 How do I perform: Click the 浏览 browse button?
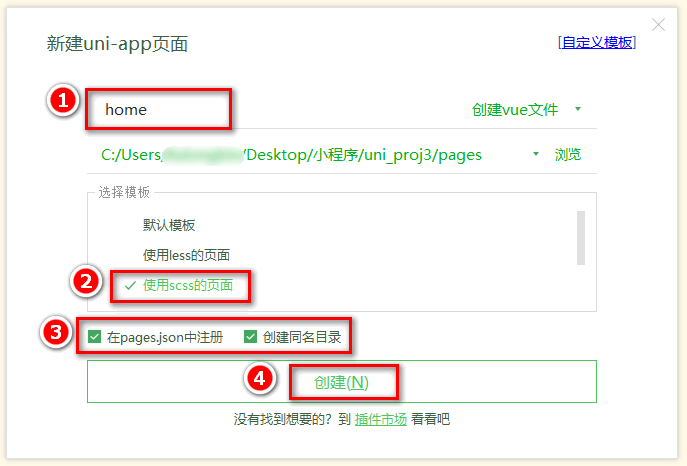(568, 155)
